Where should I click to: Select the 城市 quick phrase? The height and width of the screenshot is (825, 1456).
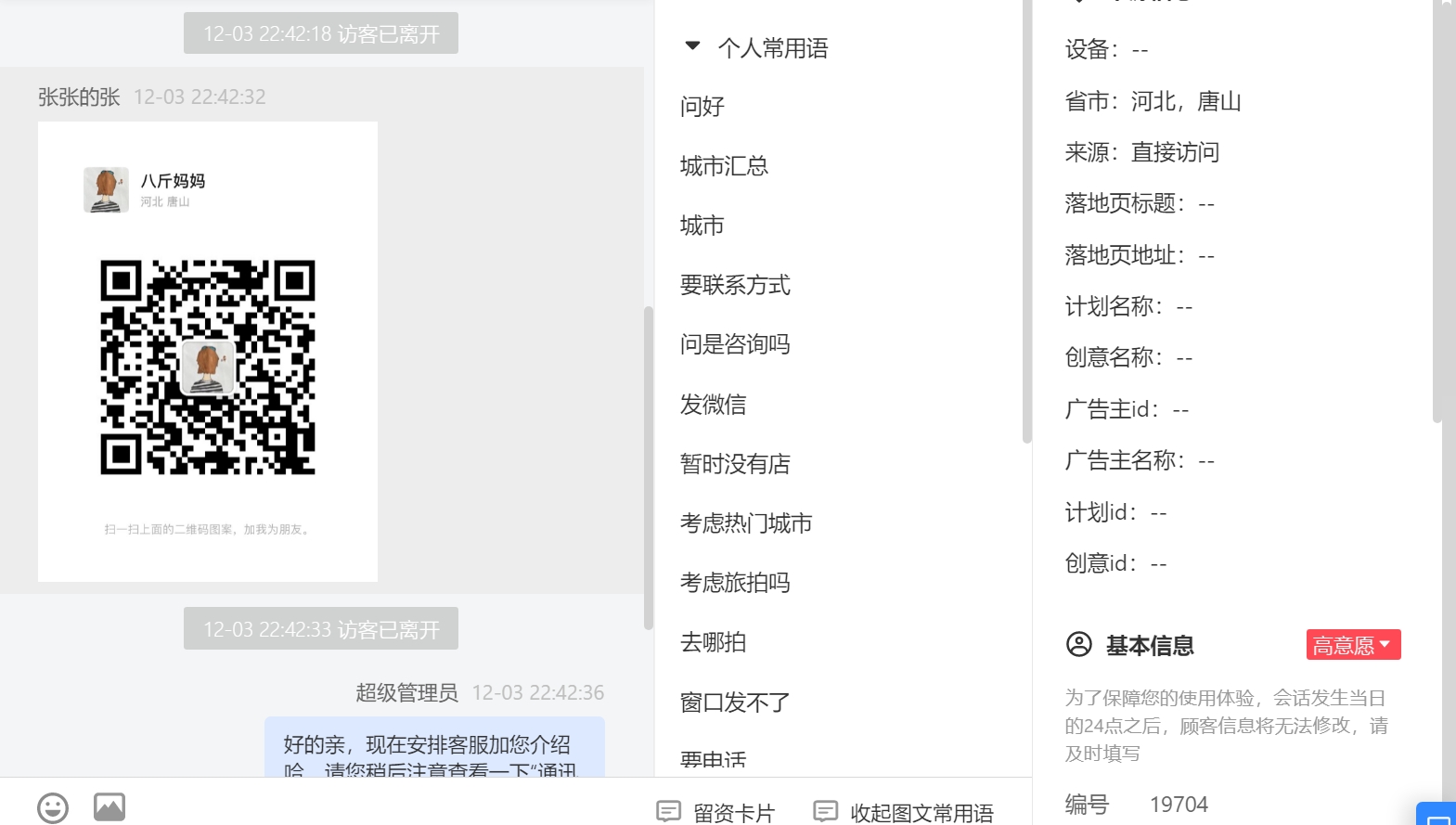tap(702, 226)
